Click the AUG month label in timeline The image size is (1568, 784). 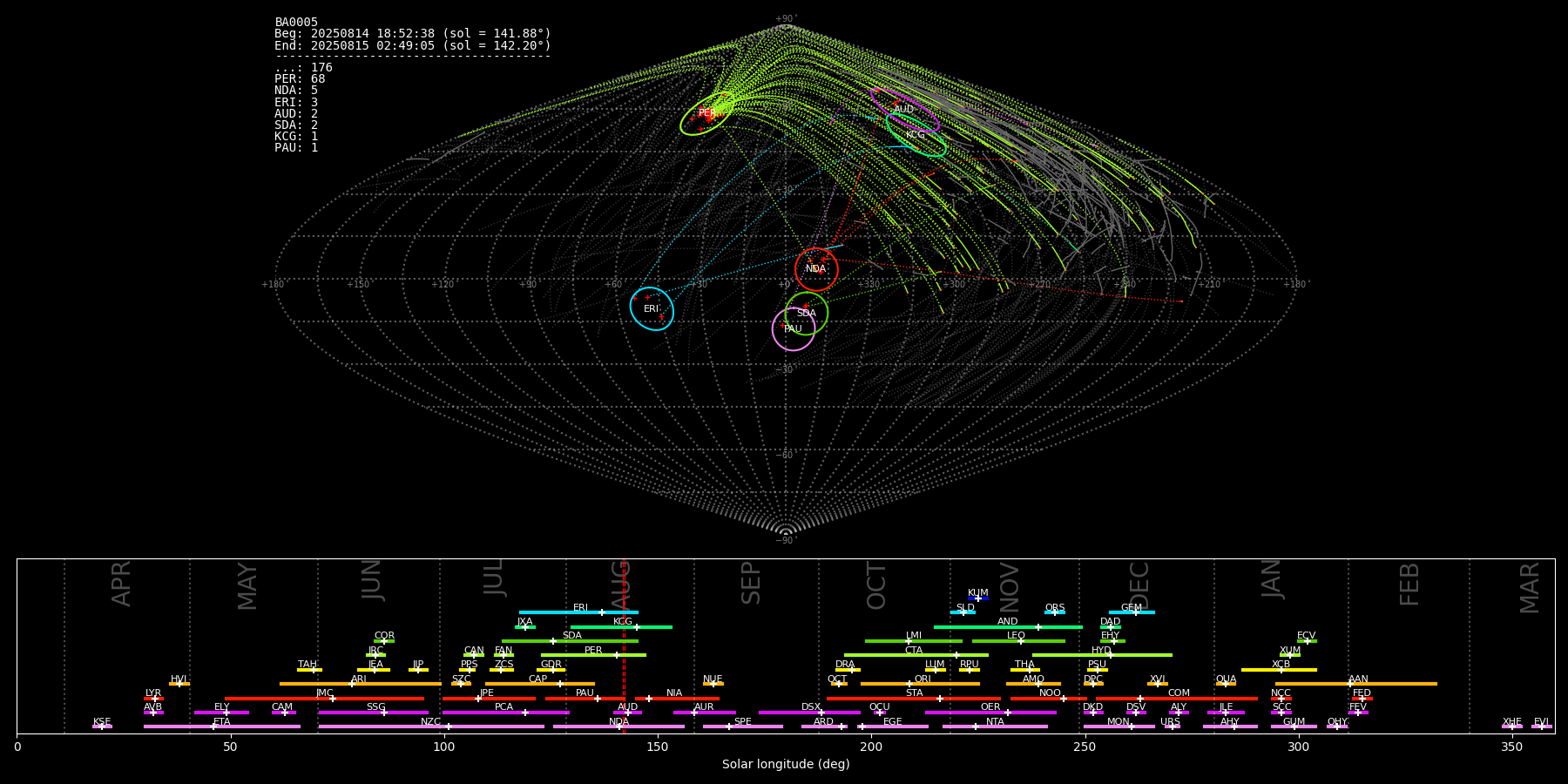[x=620, y=585]
